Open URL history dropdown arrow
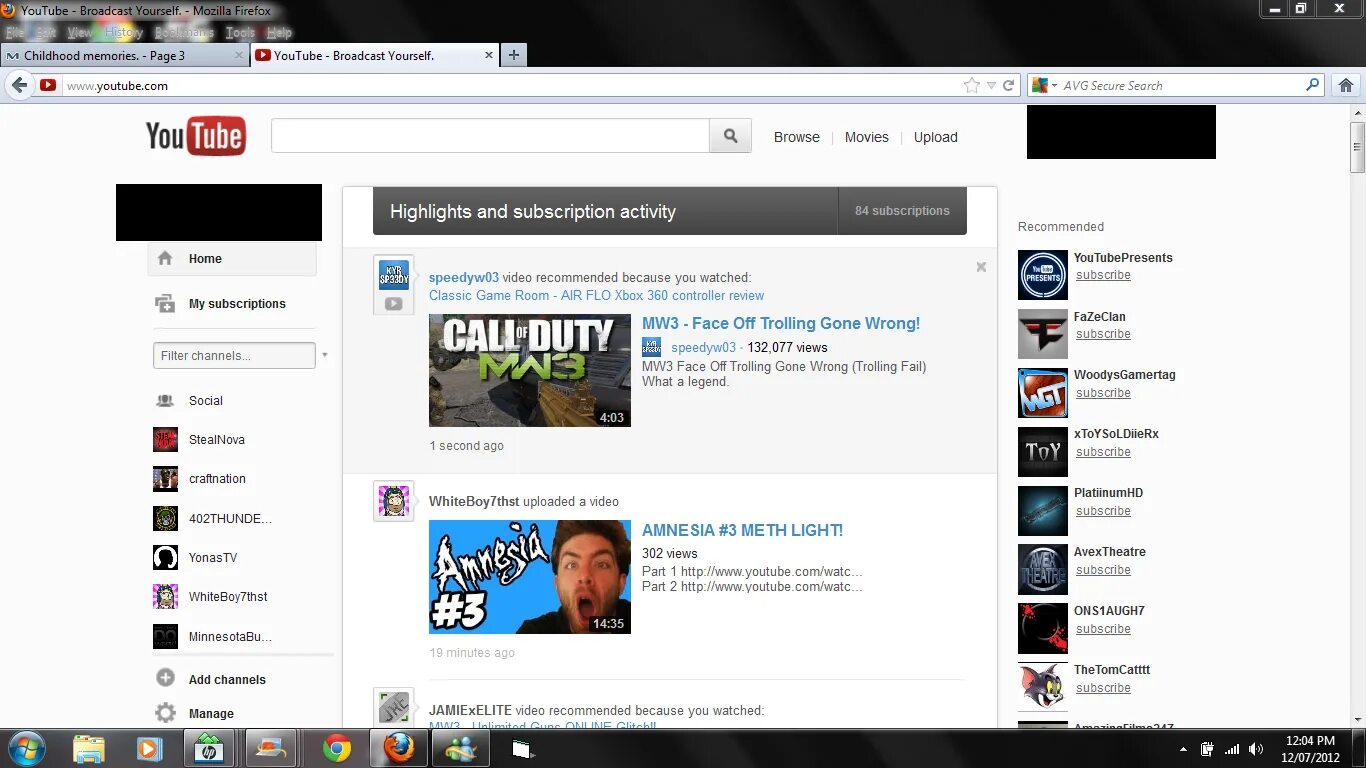 [x=991, y=86]
